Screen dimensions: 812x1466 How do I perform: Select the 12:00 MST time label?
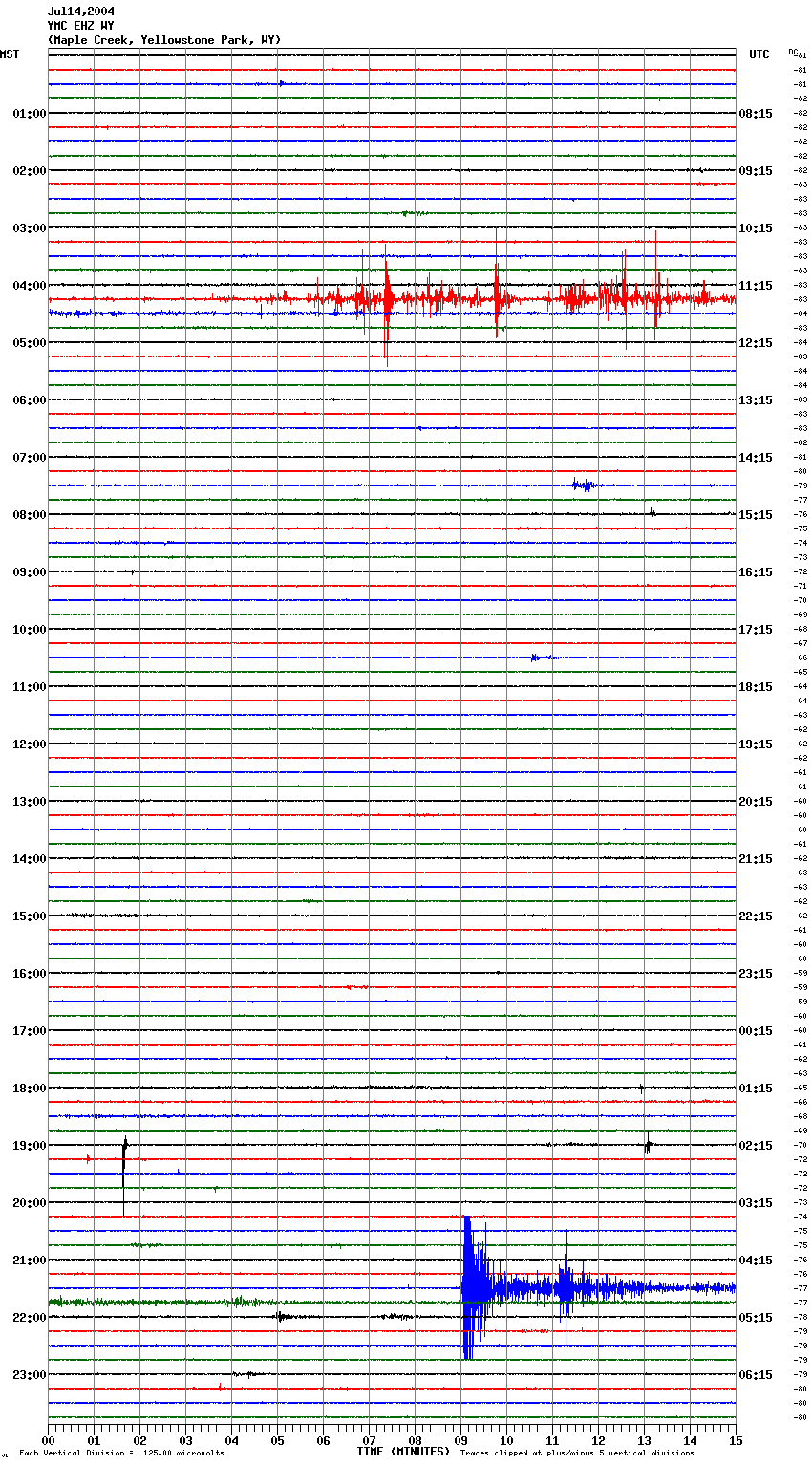coord(30,744)
